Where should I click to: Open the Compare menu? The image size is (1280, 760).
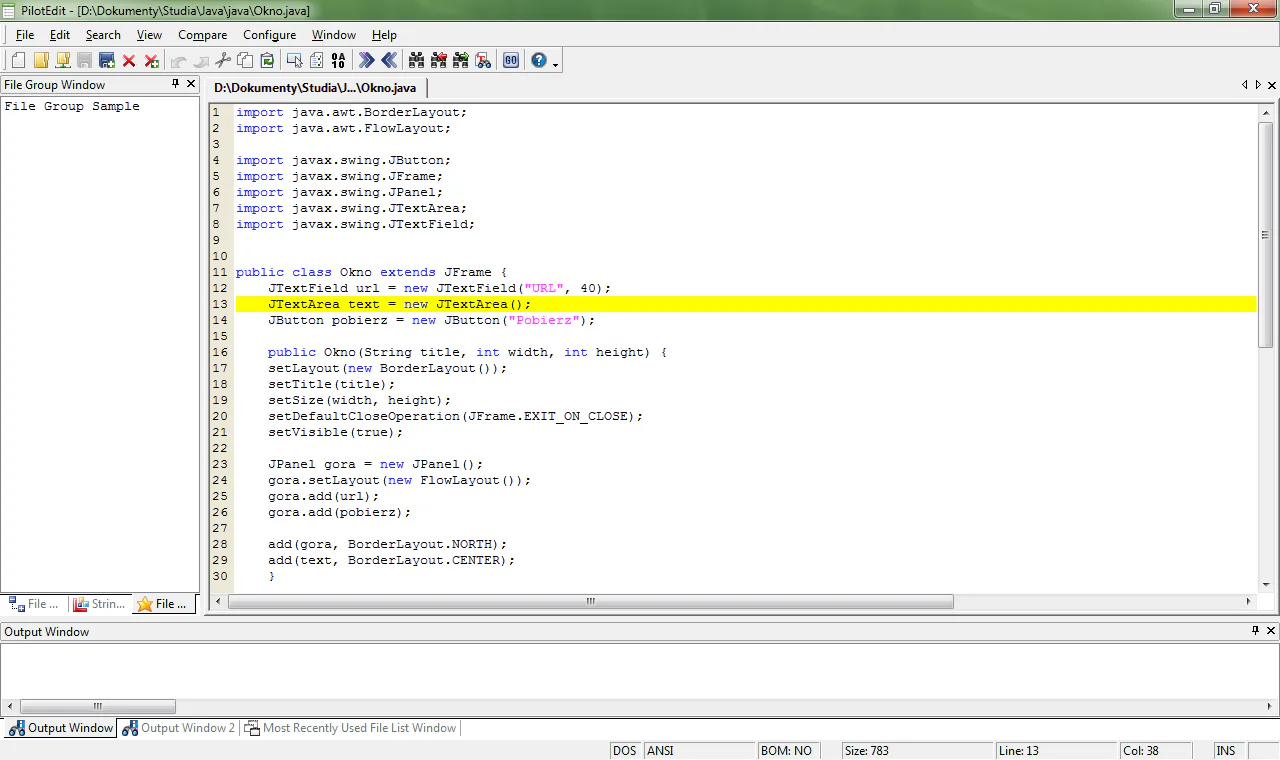(202, 35)
